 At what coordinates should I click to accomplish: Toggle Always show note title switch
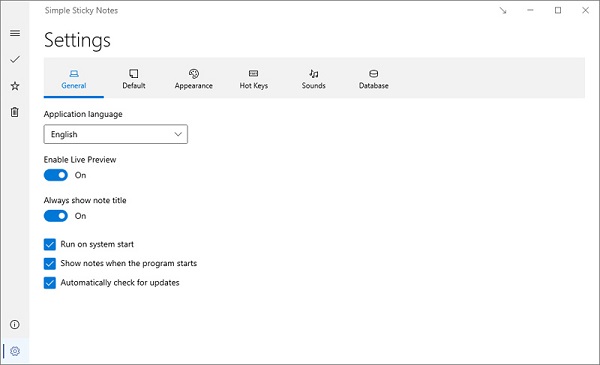[x=56, y=216]
